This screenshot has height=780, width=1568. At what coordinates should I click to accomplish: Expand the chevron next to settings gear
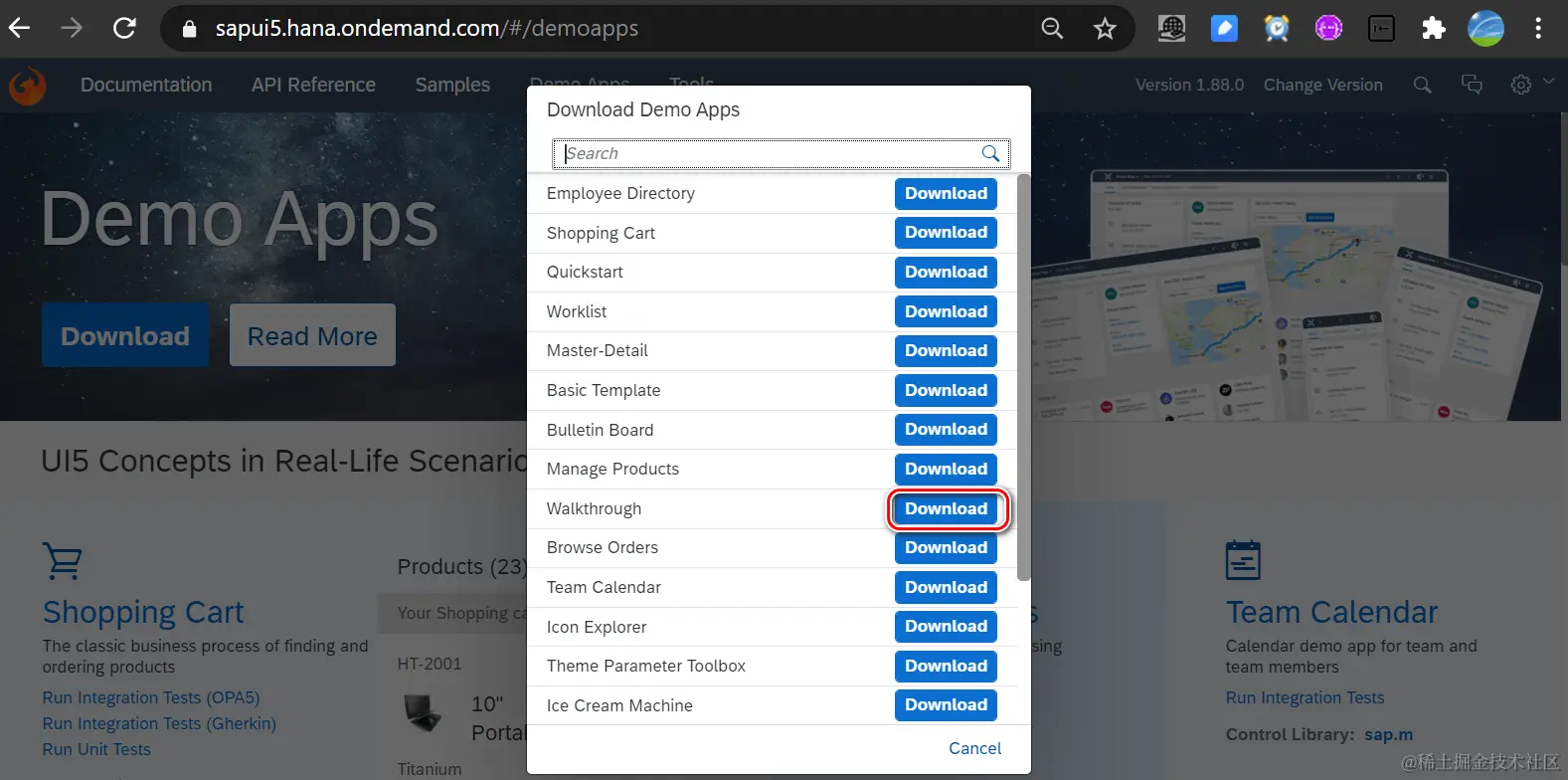coord(1548,82)
